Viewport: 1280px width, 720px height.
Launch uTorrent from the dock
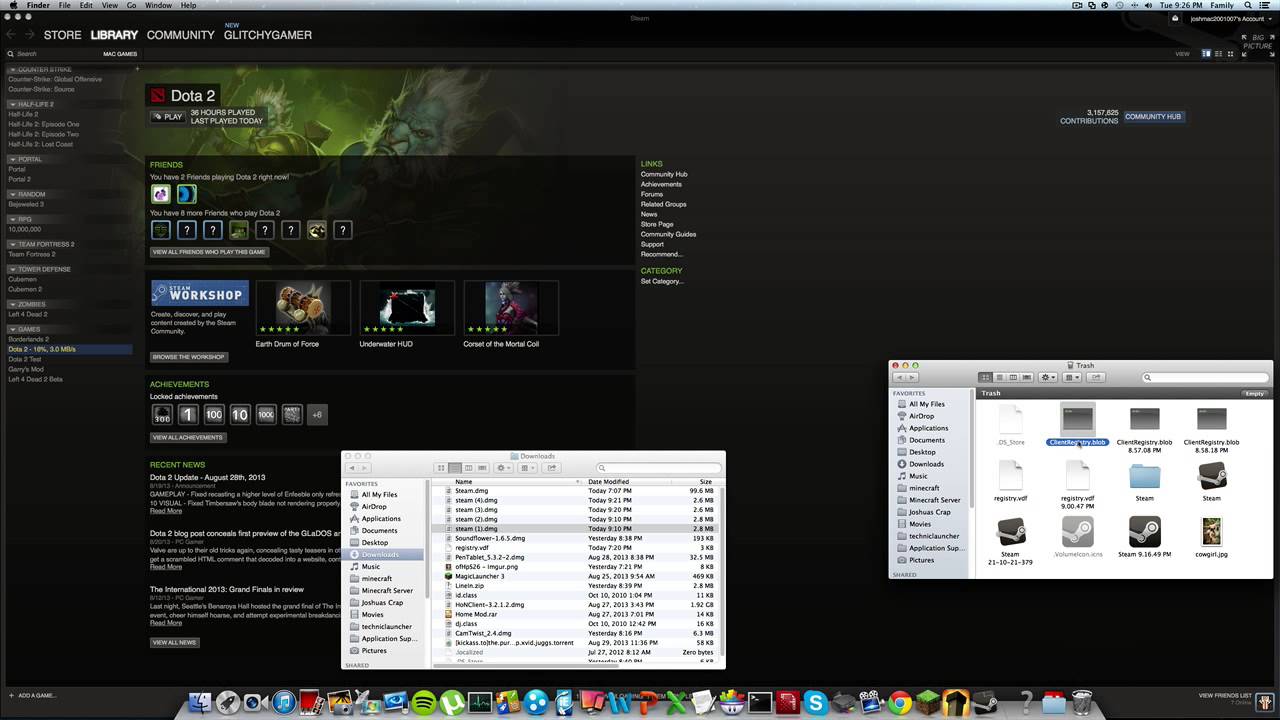[x=452, y=703]
